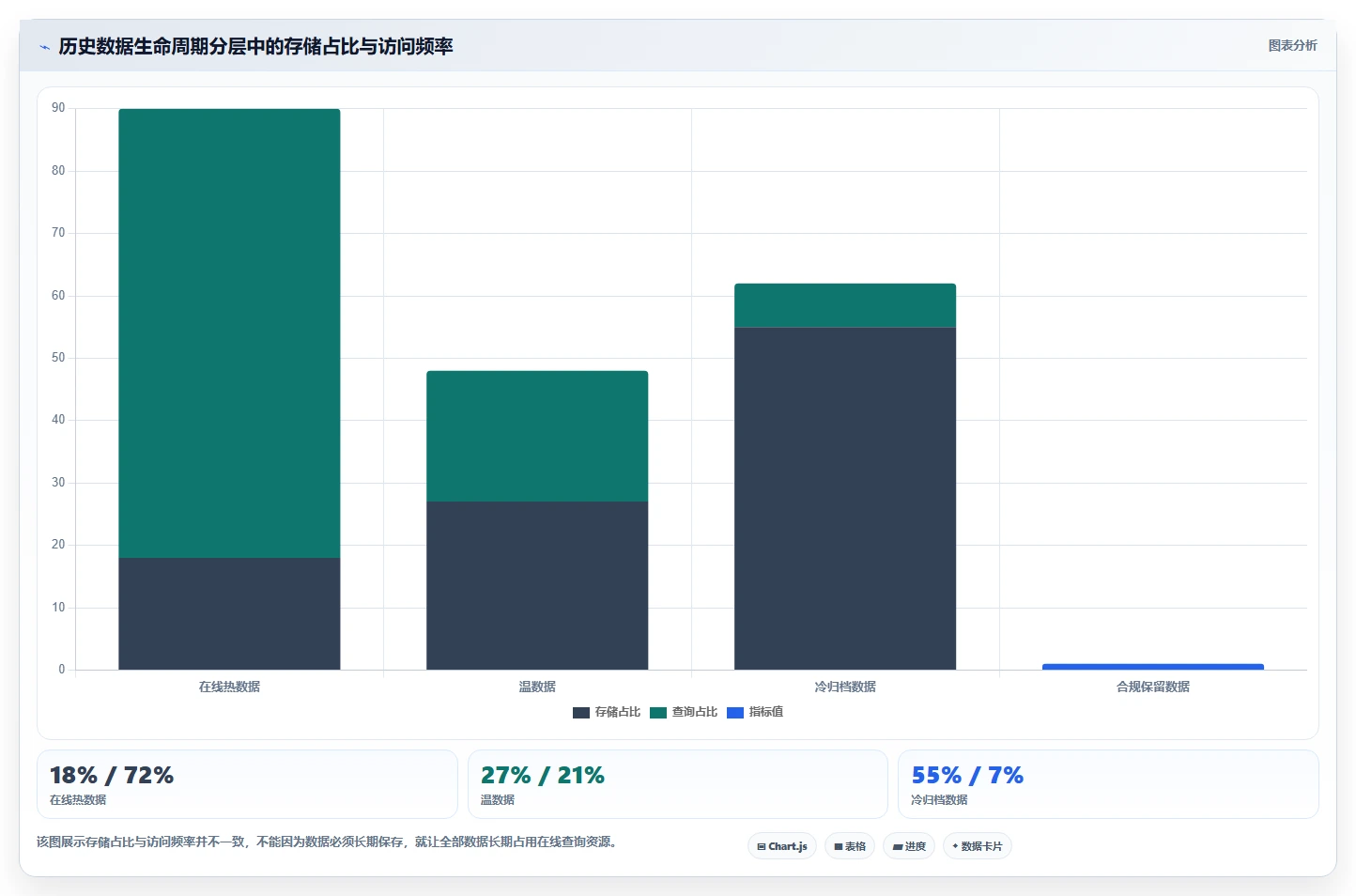Open the 图表分析 label in the header
The width and height of the screenshot is (1356, 896).
click(x=1292, y=45)
